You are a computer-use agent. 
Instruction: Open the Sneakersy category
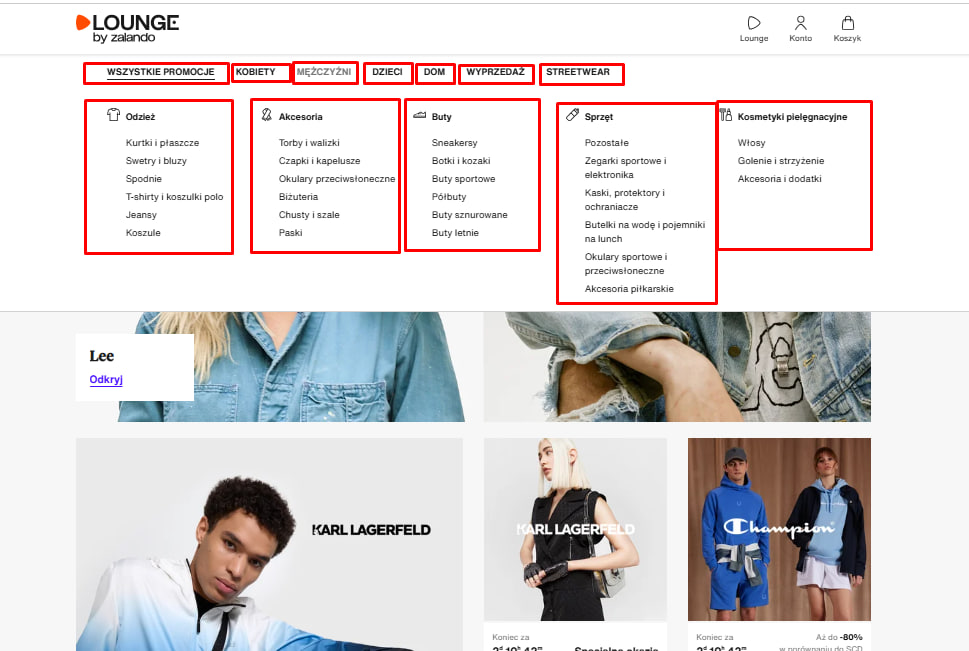[455, 143]
